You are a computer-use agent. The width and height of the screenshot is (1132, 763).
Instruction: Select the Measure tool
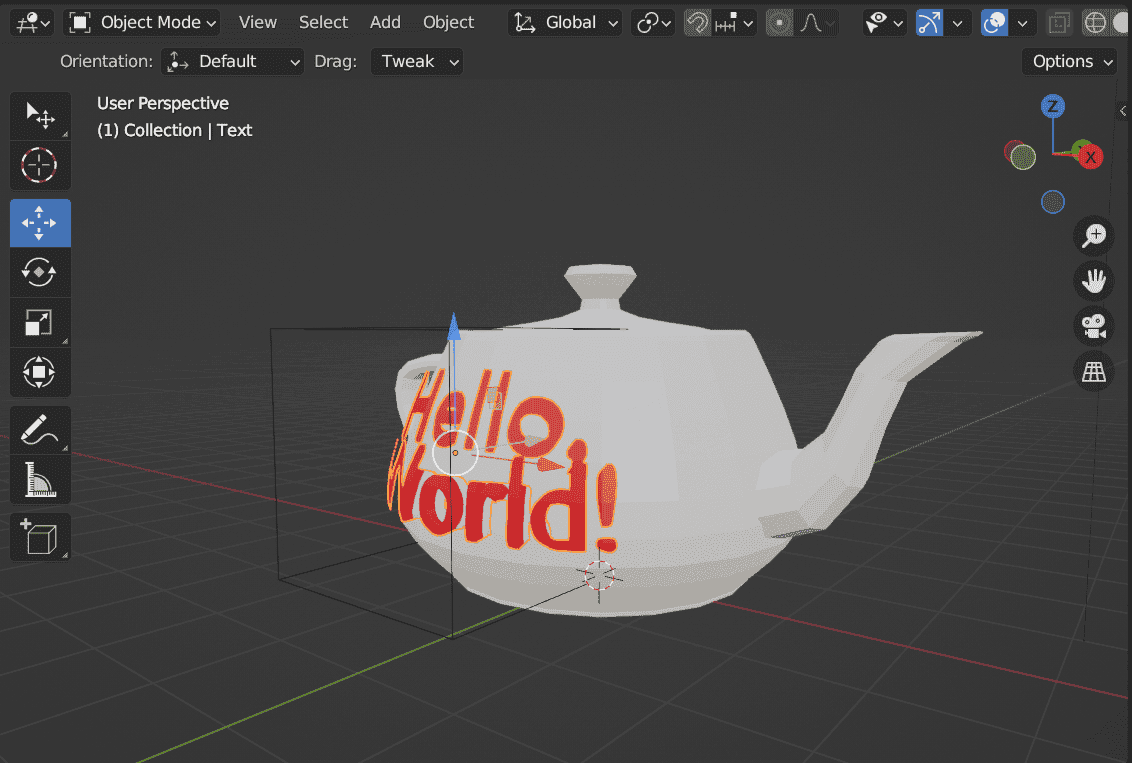(40, 479)
